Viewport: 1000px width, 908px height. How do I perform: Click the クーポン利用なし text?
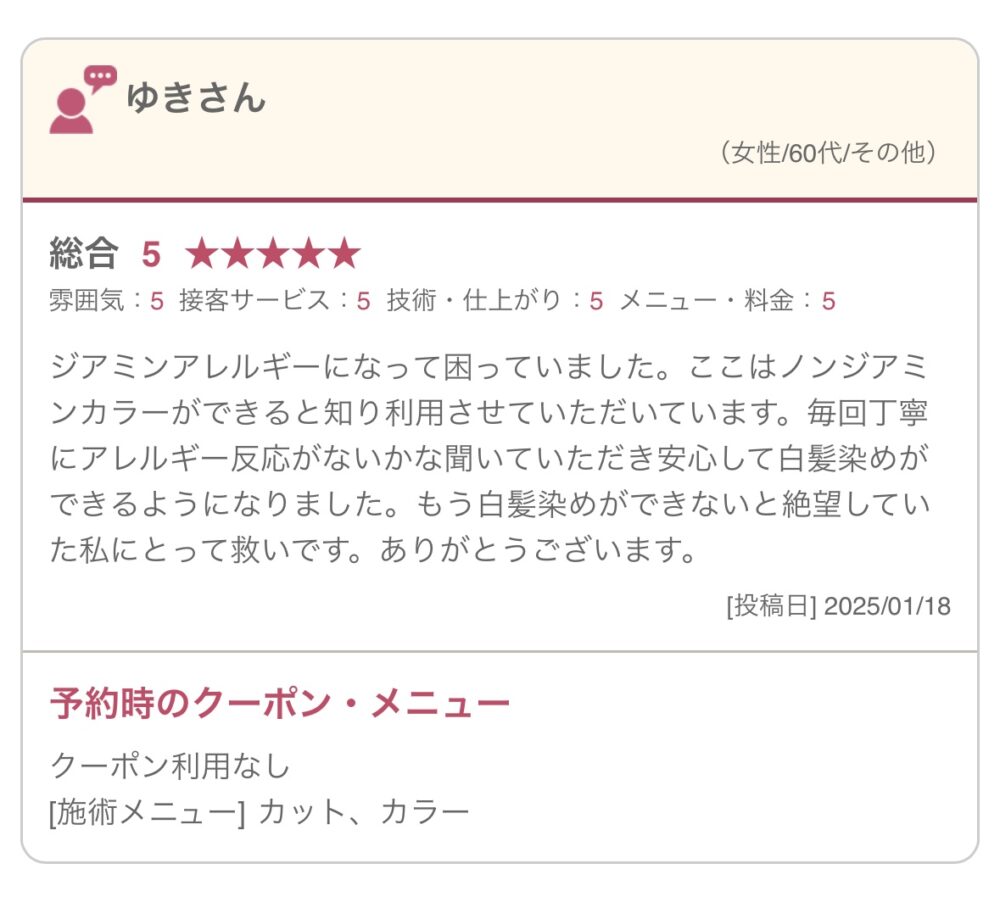click(x=170, y=766)
